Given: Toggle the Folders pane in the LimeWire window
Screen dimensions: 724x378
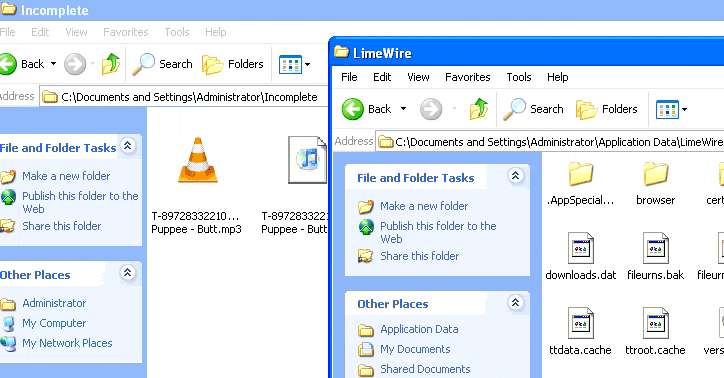Looking at the screenshot, I should (x=606, y=109).
